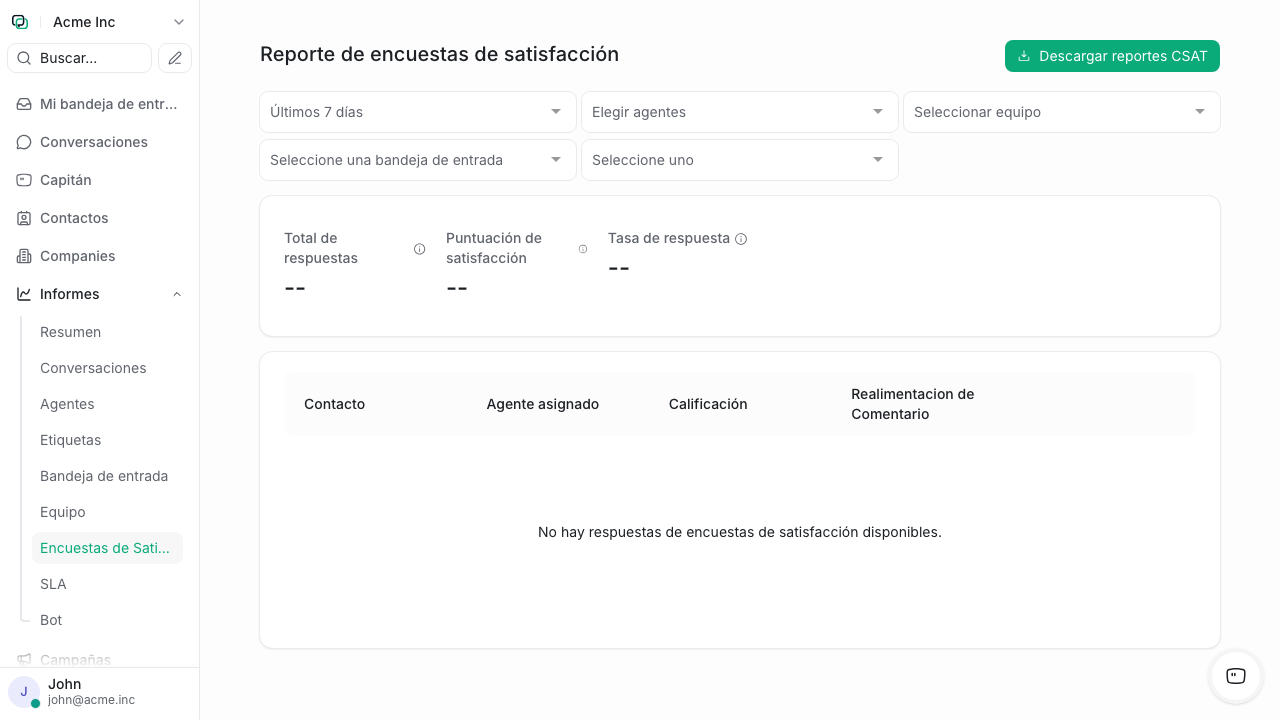
Task: Collapse the Informes section
Action: [176, 294]
